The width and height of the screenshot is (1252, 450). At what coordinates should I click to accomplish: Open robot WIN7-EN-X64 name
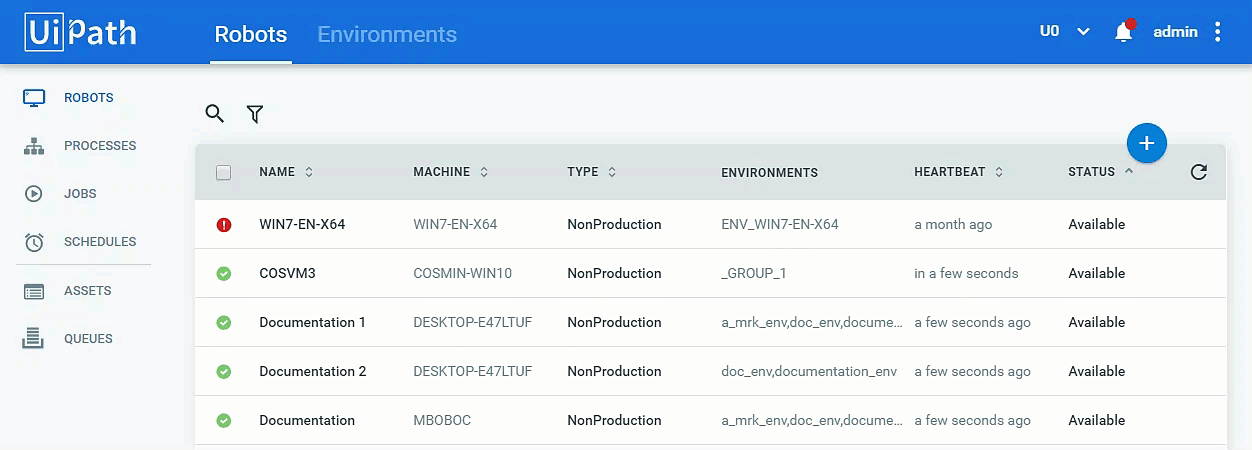pos(302,225)
